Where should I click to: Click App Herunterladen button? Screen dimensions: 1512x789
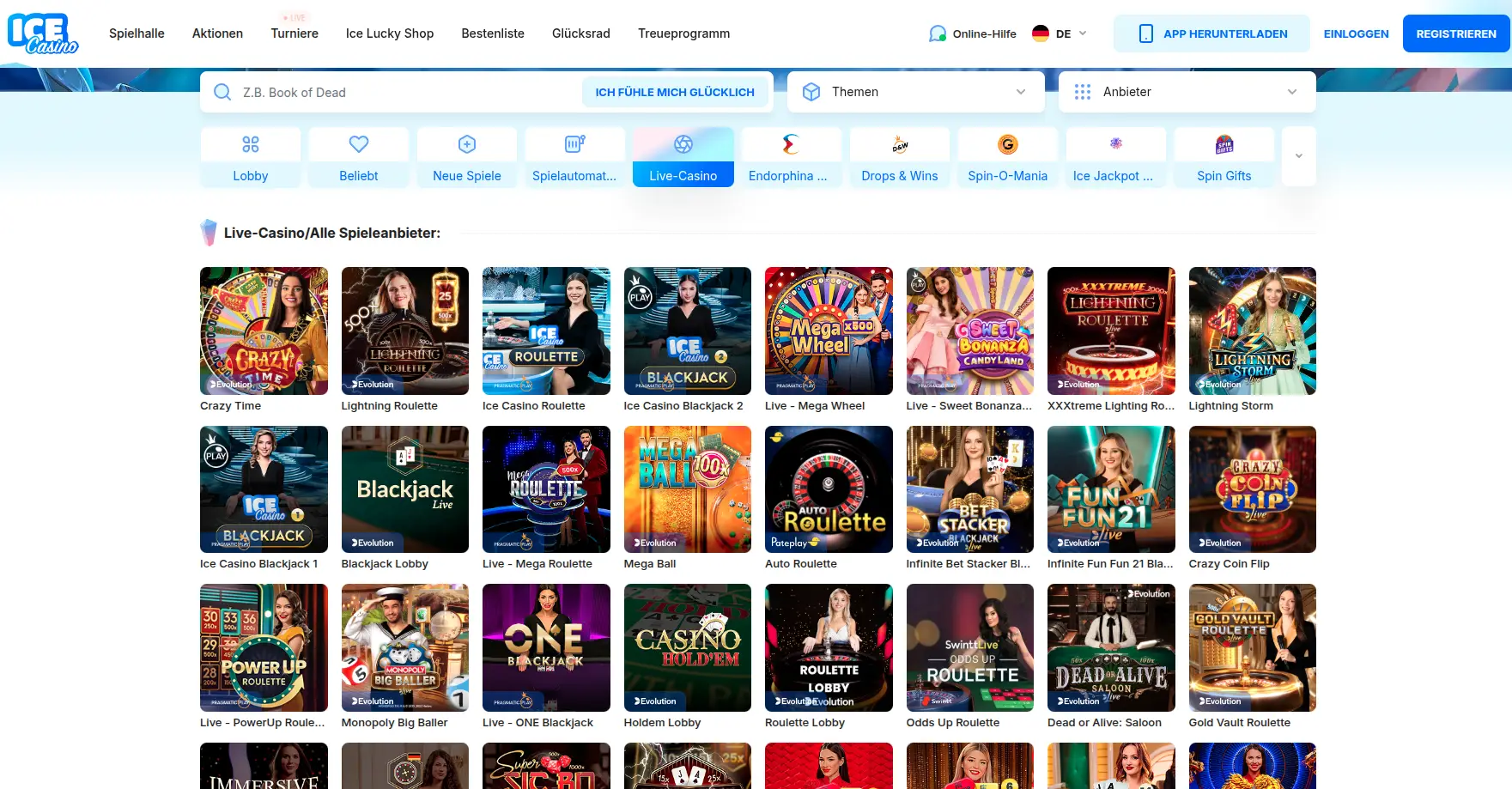(1211, 33)
